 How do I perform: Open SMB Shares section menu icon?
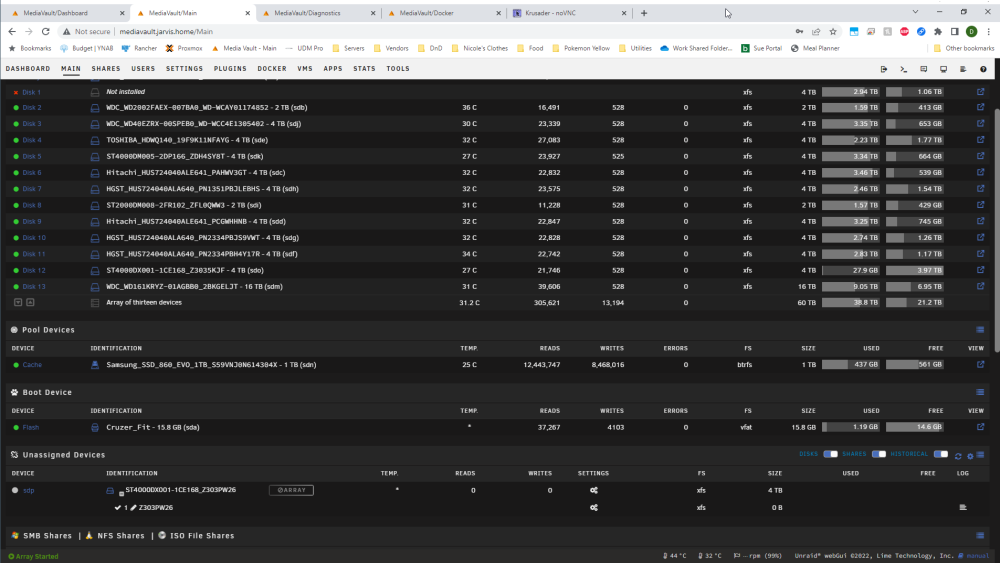tap(980, 536)
